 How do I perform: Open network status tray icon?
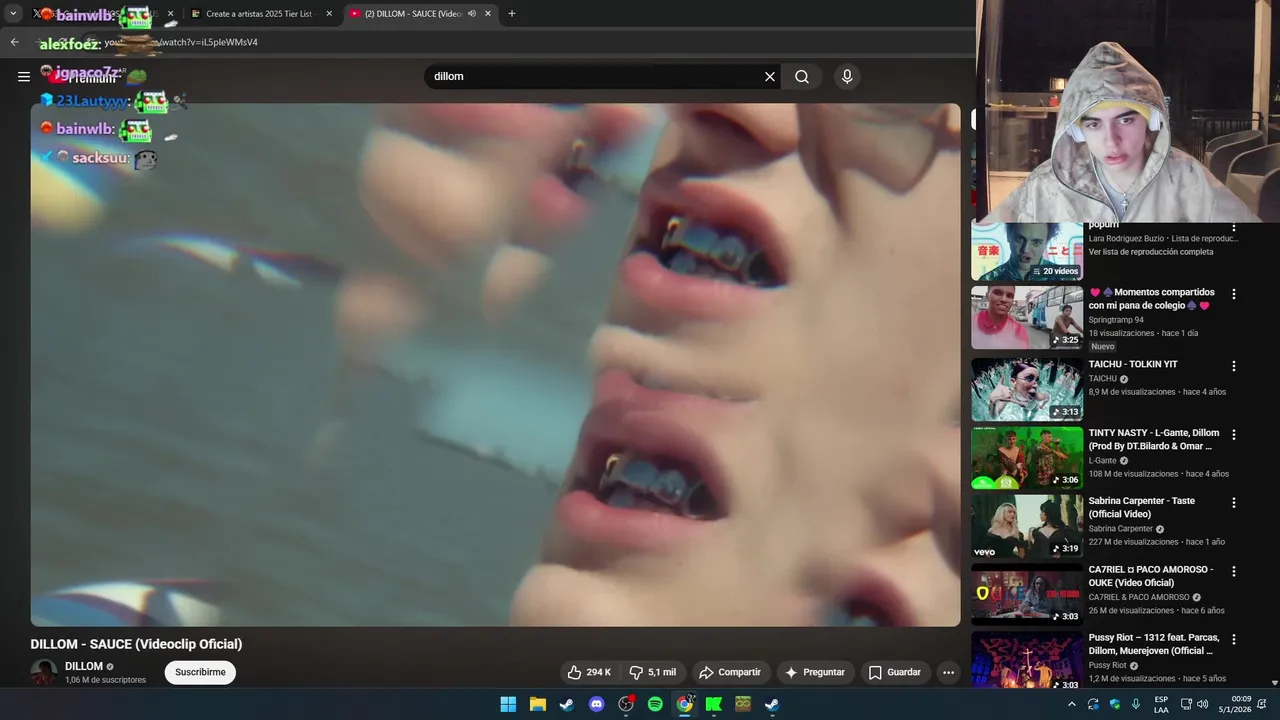click(1186, 704)
